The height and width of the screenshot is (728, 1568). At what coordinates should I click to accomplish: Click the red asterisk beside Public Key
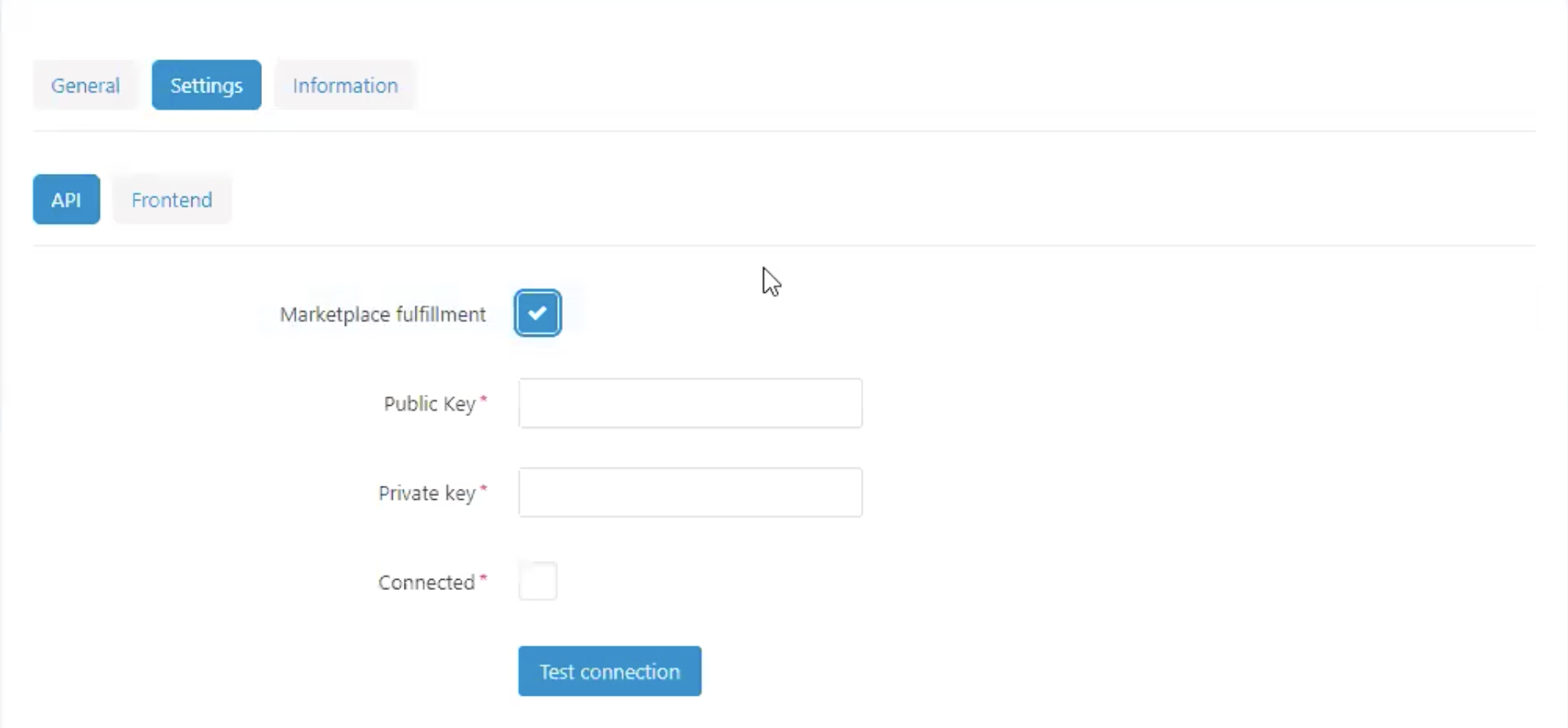(x=483, y=400)
